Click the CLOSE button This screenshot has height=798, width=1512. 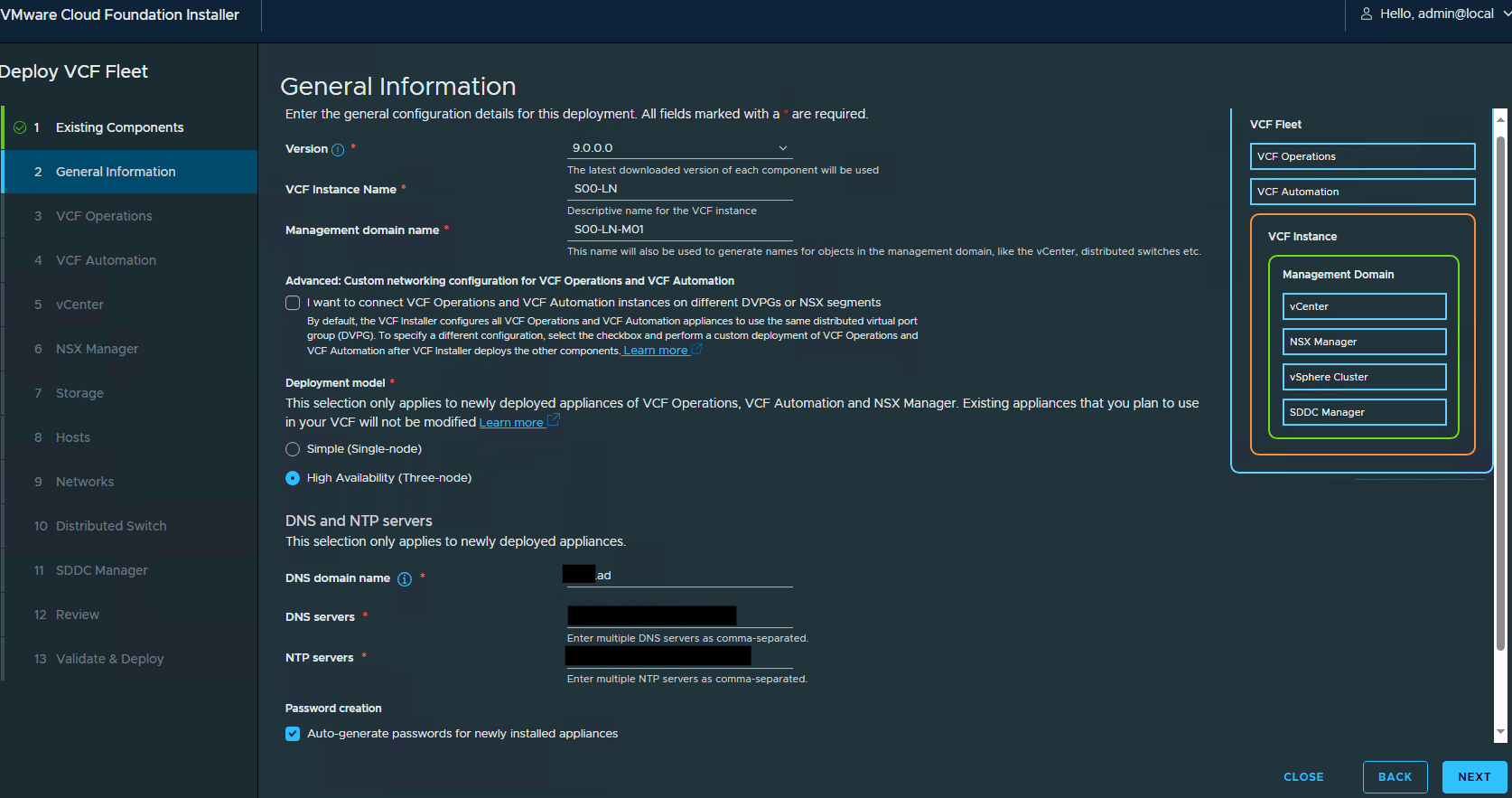[x=1303, y=777]
